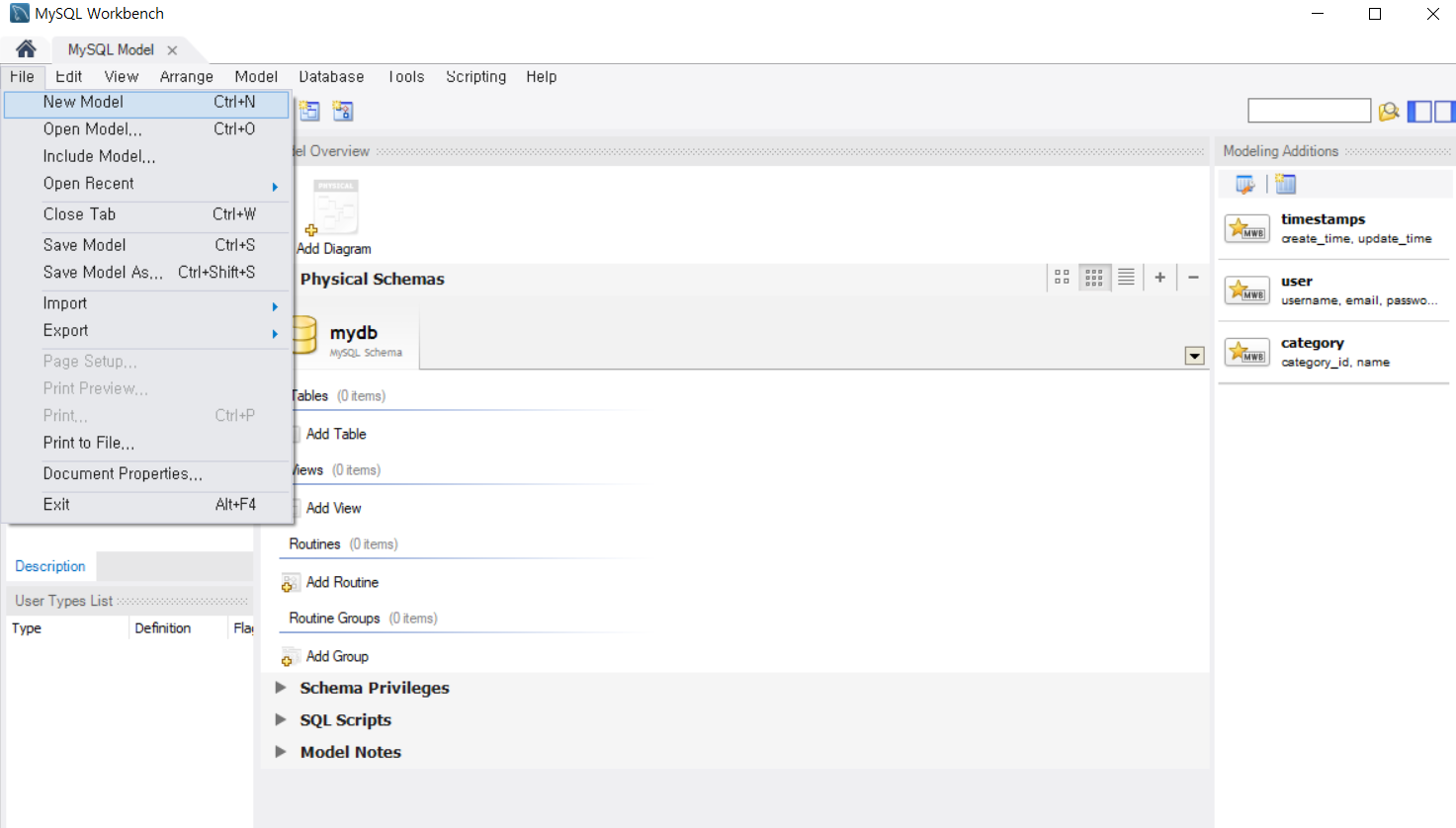Click the toolbar icon with a small table
Image resolution: width=1456 pixels, height=828 pixels.
coord(309,111)
